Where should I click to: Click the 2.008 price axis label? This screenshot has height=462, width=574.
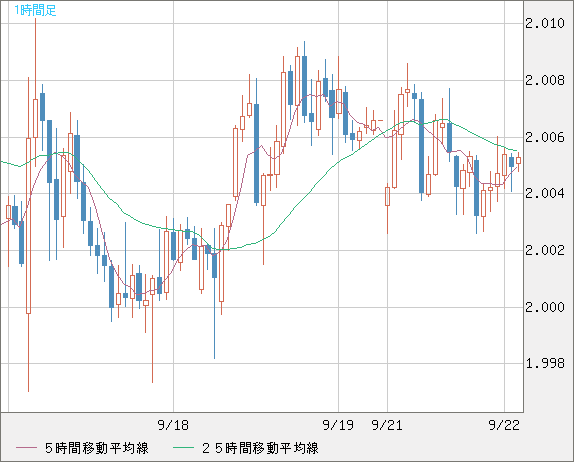pos(545,80)
